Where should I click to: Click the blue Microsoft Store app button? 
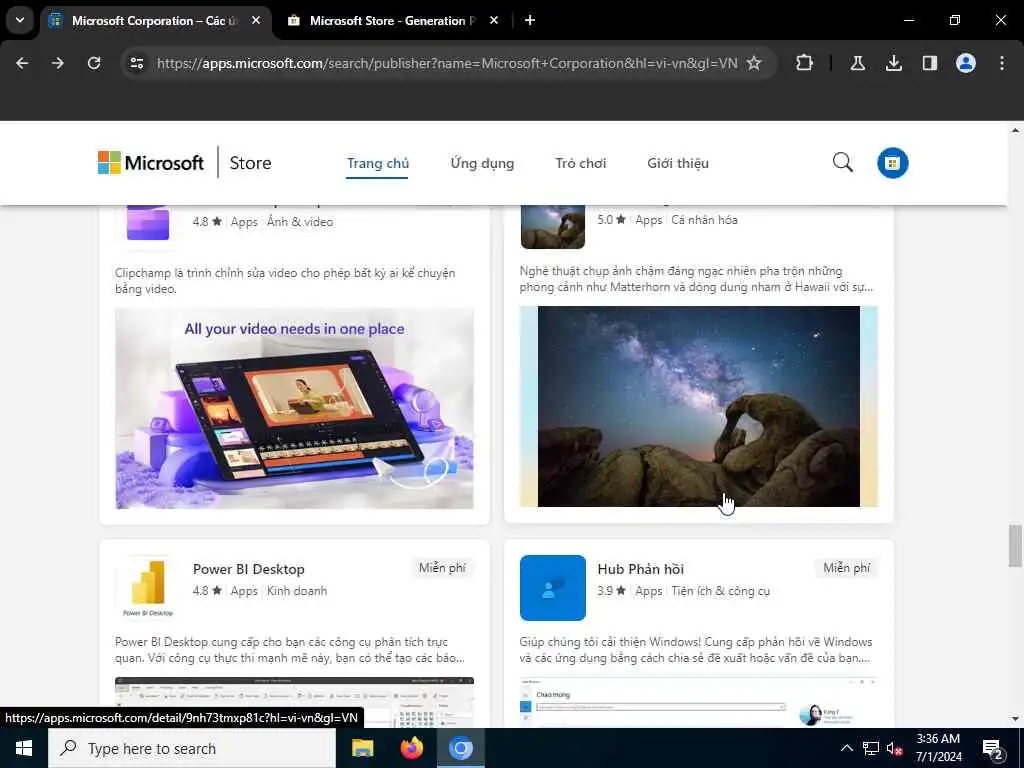pyautogui.click(x=892, y=163)
